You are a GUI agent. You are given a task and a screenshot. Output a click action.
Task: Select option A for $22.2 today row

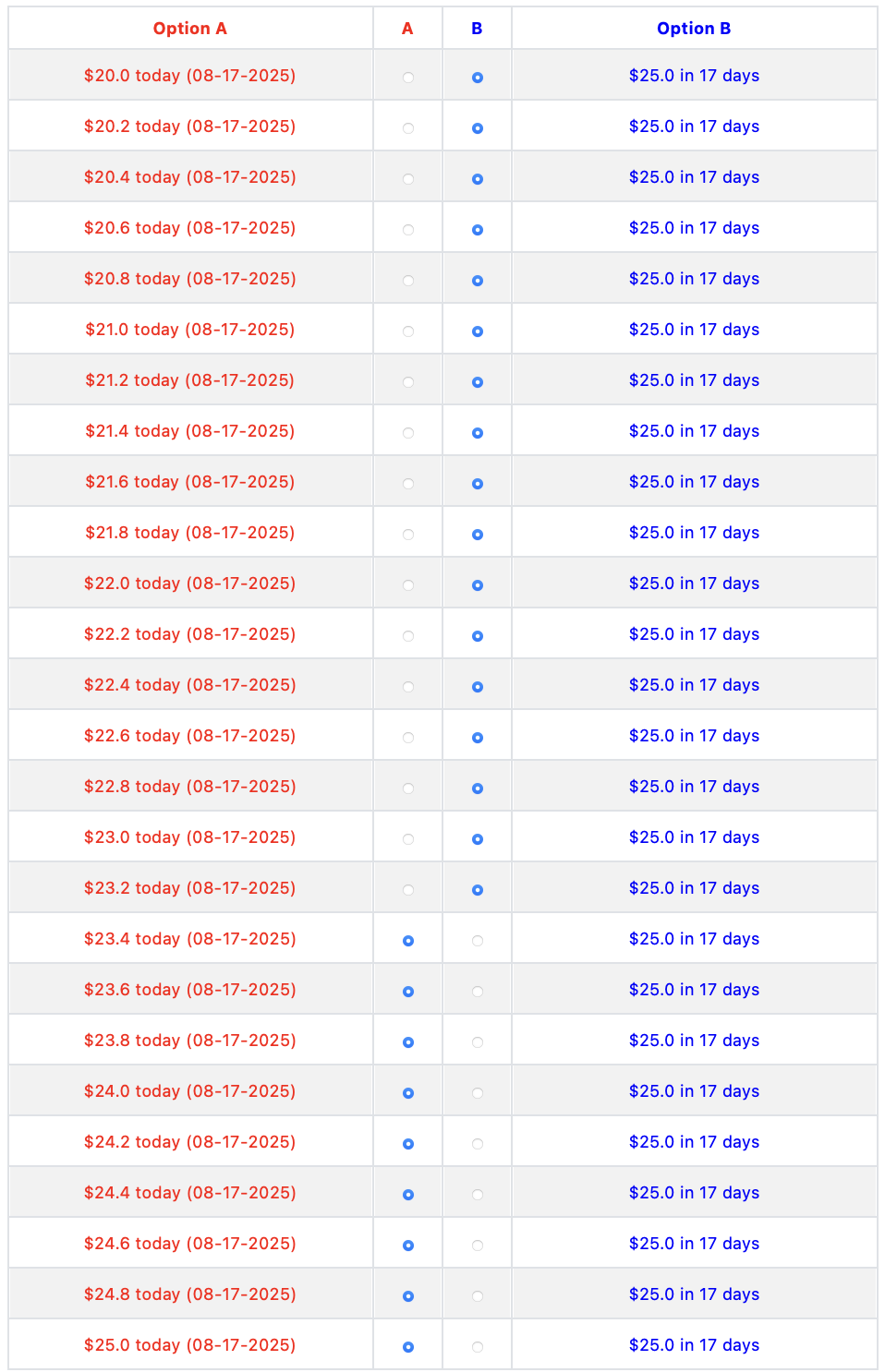[x=408, y=636]
